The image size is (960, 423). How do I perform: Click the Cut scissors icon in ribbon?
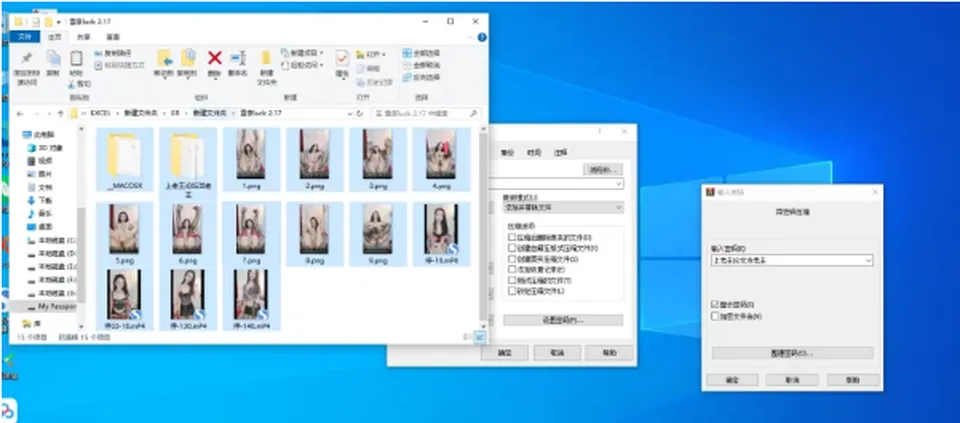tap(80, 84)
